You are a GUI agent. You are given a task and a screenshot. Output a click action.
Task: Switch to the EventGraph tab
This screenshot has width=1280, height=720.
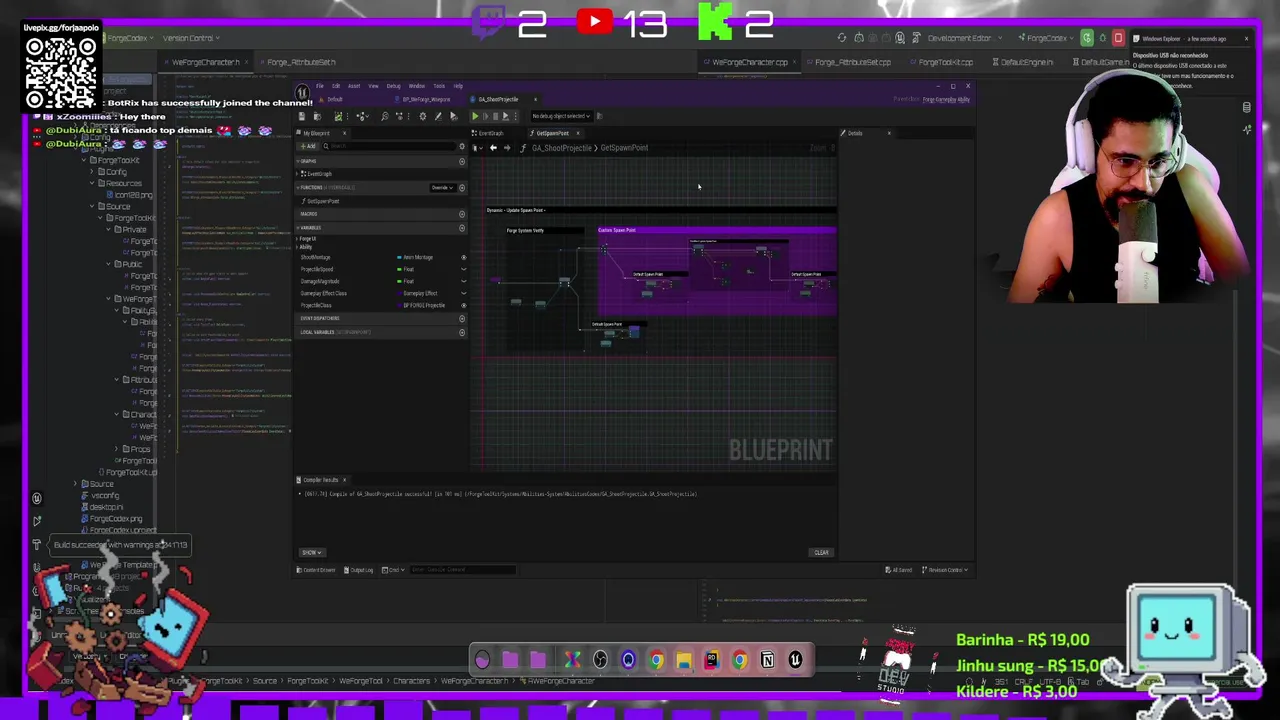[488, 133]
